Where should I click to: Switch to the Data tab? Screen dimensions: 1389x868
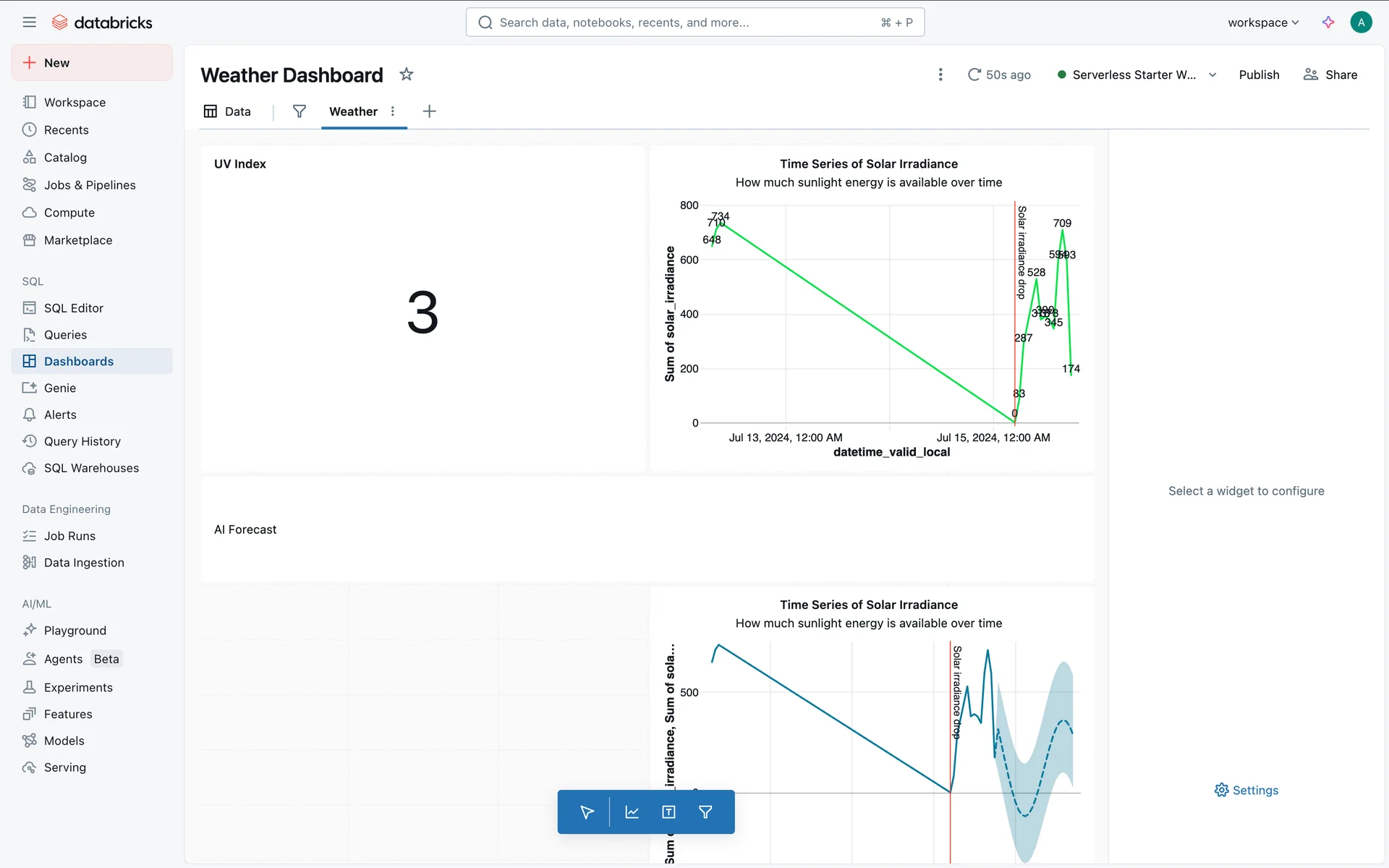click(227, 111)
